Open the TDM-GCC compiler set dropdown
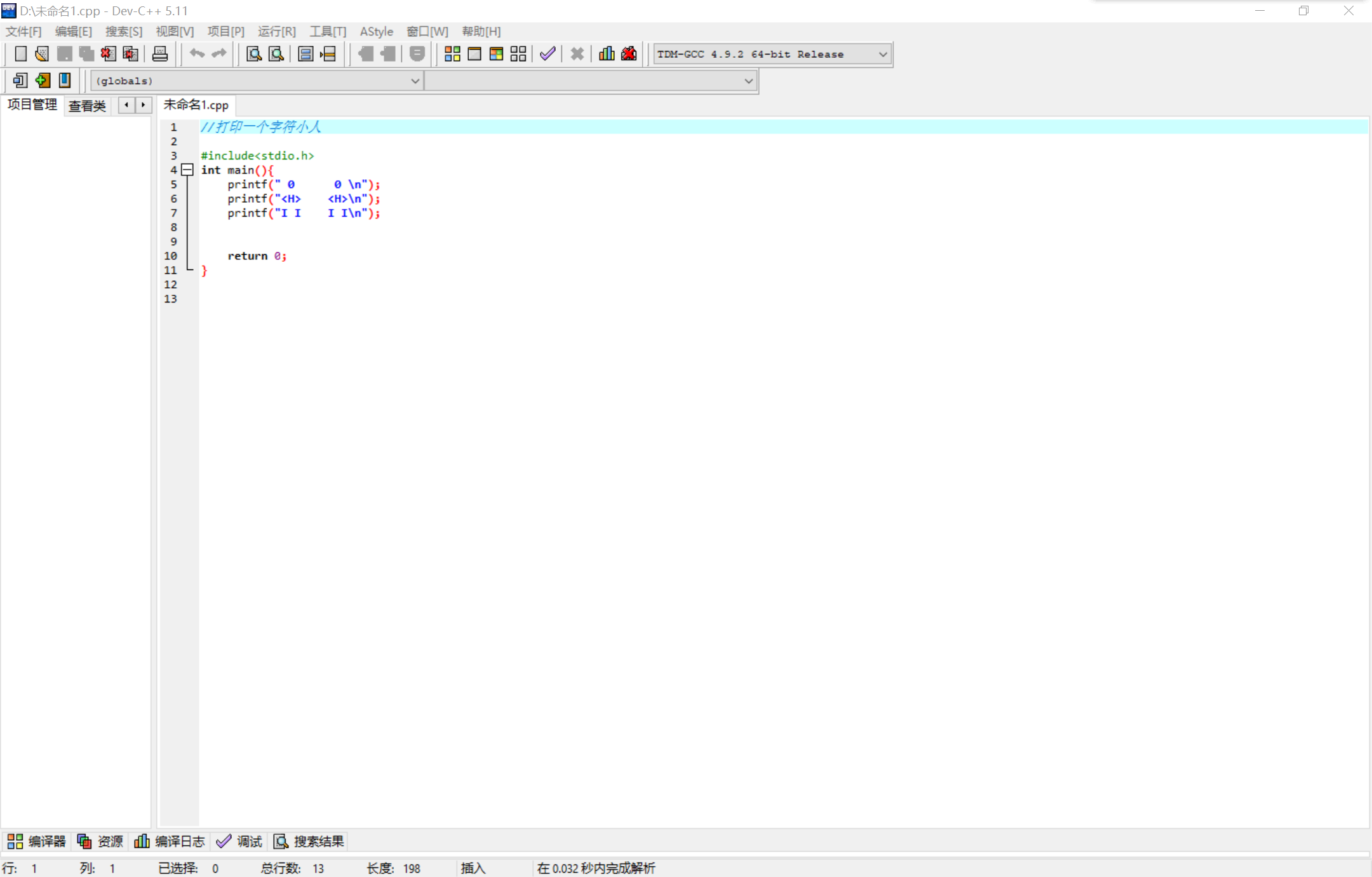The width and height of the screenshot is (1372, 877). (882, 54)
